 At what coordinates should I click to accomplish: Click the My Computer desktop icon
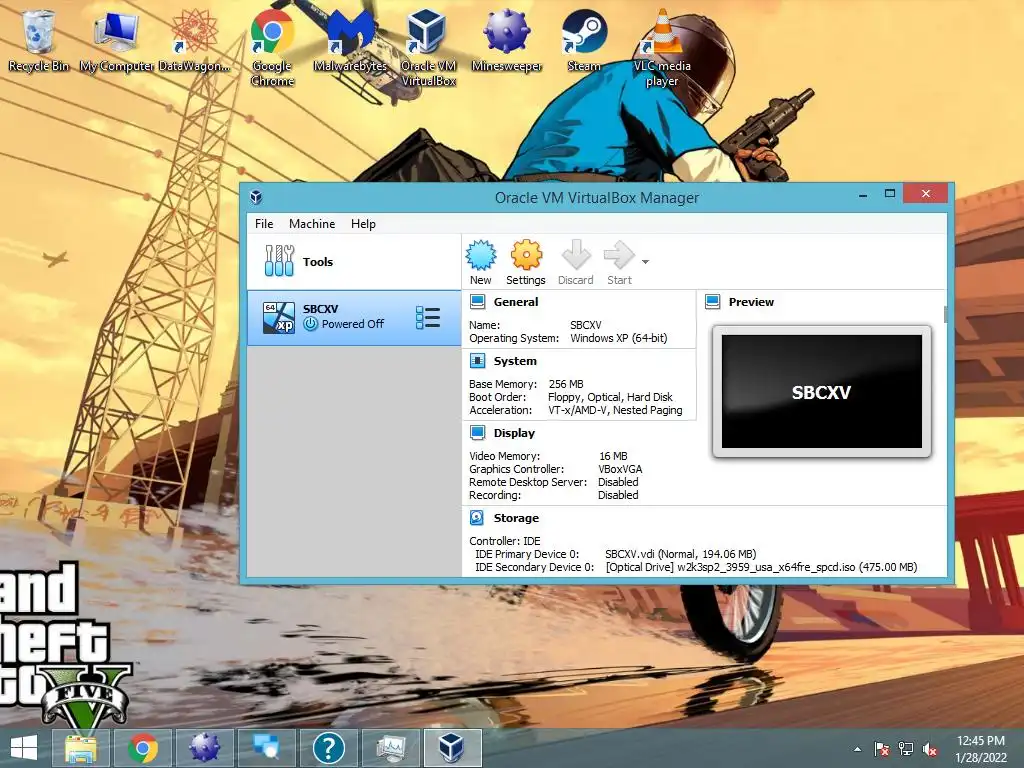[117, 39]
